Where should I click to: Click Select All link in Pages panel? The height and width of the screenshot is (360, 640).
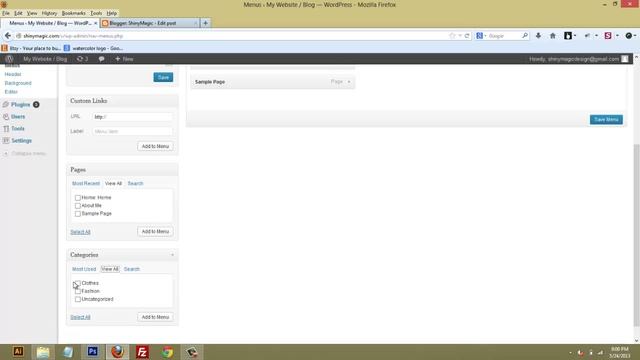click(80, 232)
